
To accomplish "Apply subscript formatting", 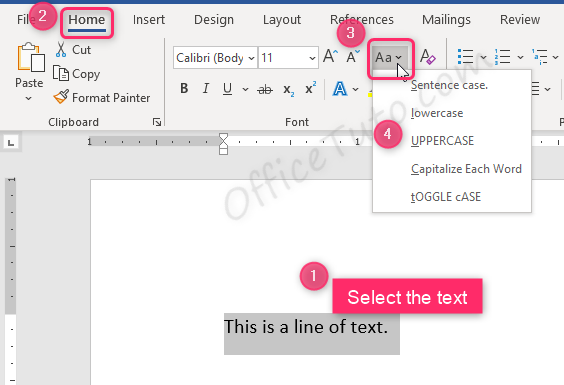I will (288, 89).
